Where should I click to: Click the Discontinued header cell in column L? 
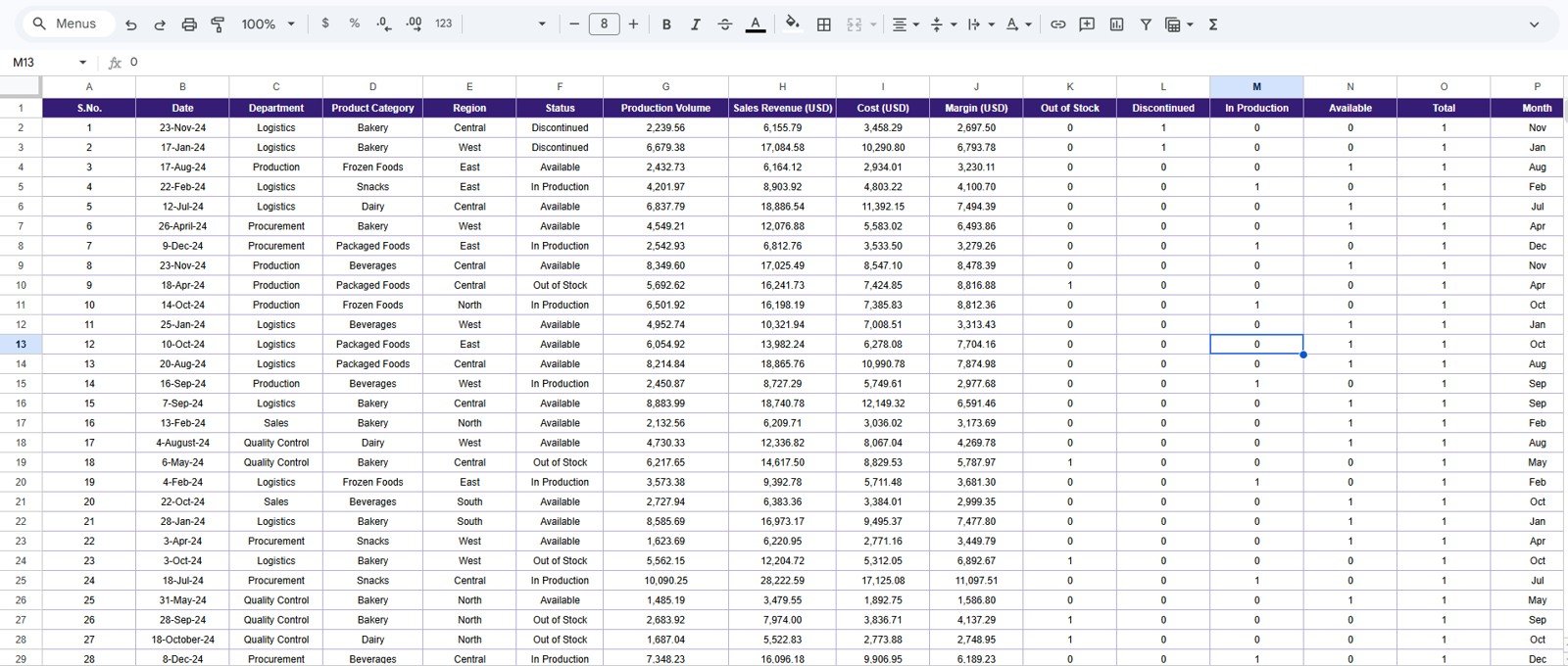pos(1163,108)
